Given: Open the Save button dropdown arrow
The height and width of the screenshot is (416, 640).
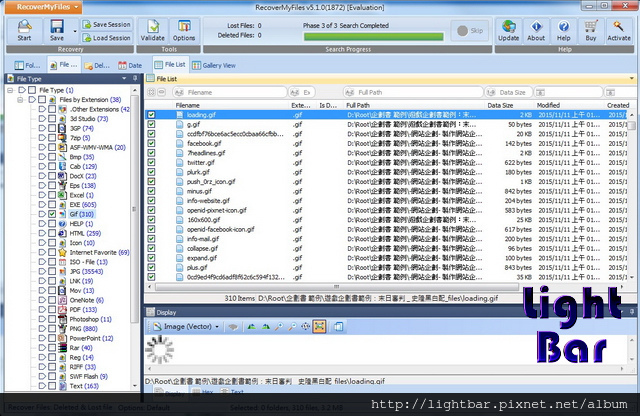Looking at the screenshot, I should pos(75,31).
